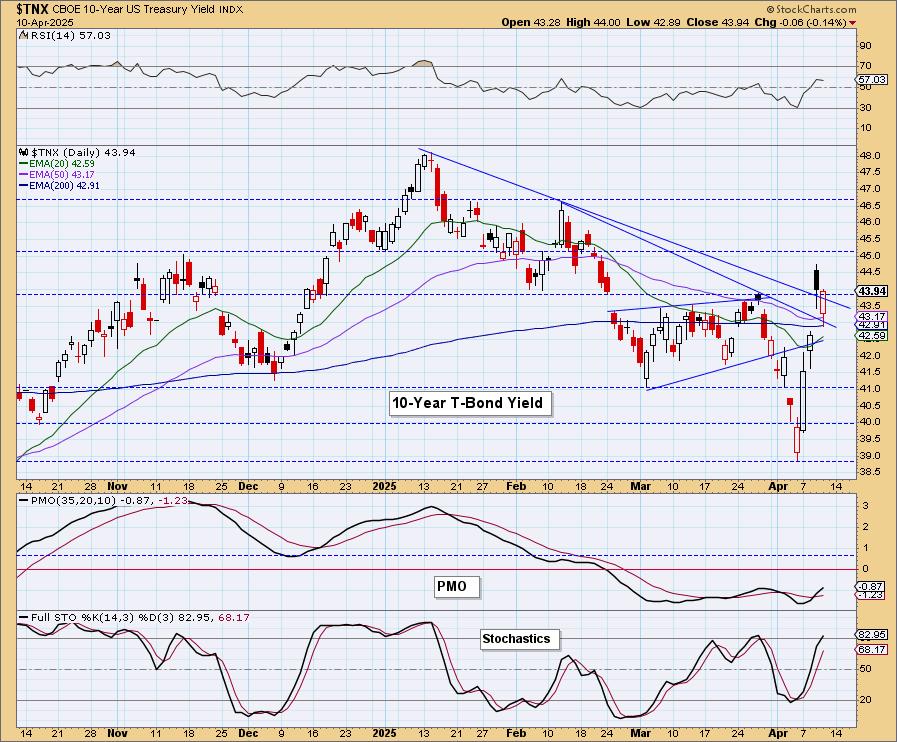The width and height of the screenshot is (897, 742).
Task: Click the Open 43.28 value
Action: coord(531,22)
